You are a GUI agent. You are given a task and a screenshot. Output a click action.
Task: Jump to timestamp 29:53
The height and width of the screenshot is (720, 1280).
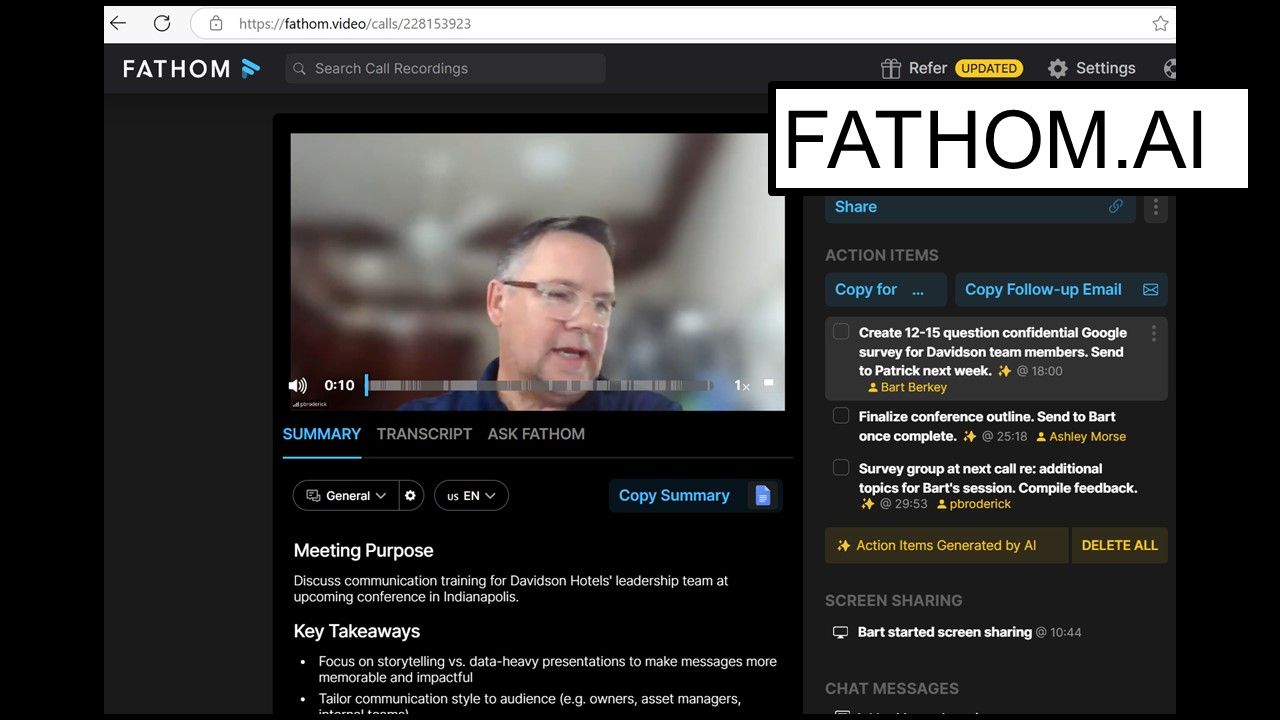pyautogui.click(x=903, y=504)
